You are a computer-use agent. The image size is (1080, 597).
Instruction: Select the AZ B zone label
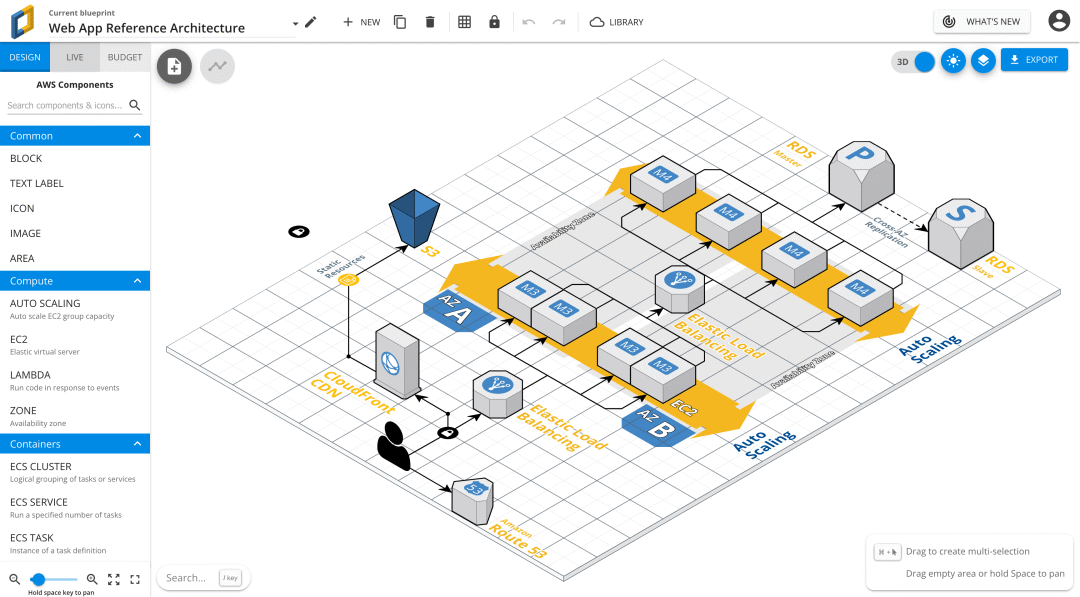click(x=657, y=427)
